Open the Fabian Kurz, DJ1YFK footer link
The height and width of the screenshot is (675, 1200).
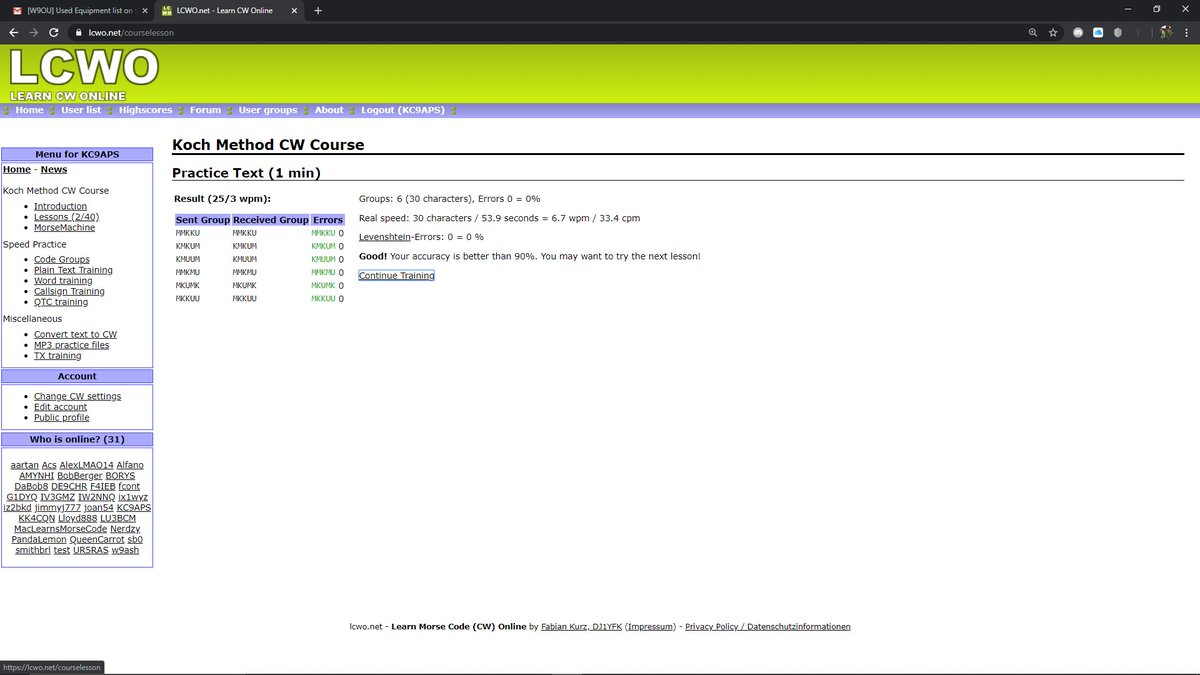(581, 627)
